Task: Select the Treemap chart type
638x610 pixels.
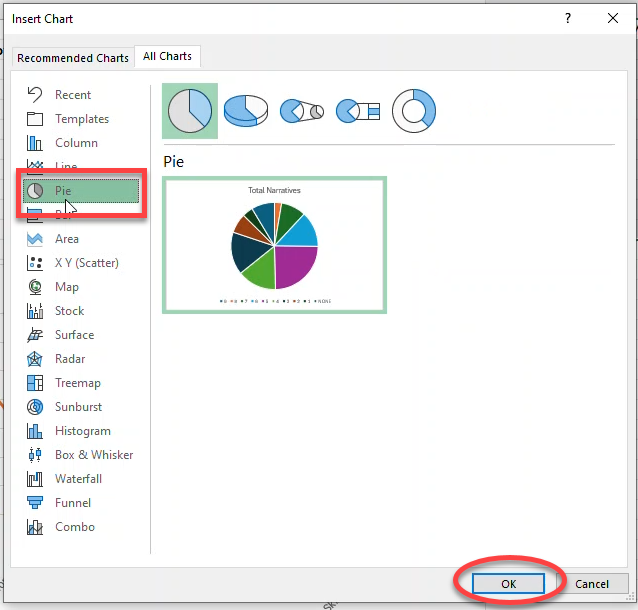Action: (77, 383)
